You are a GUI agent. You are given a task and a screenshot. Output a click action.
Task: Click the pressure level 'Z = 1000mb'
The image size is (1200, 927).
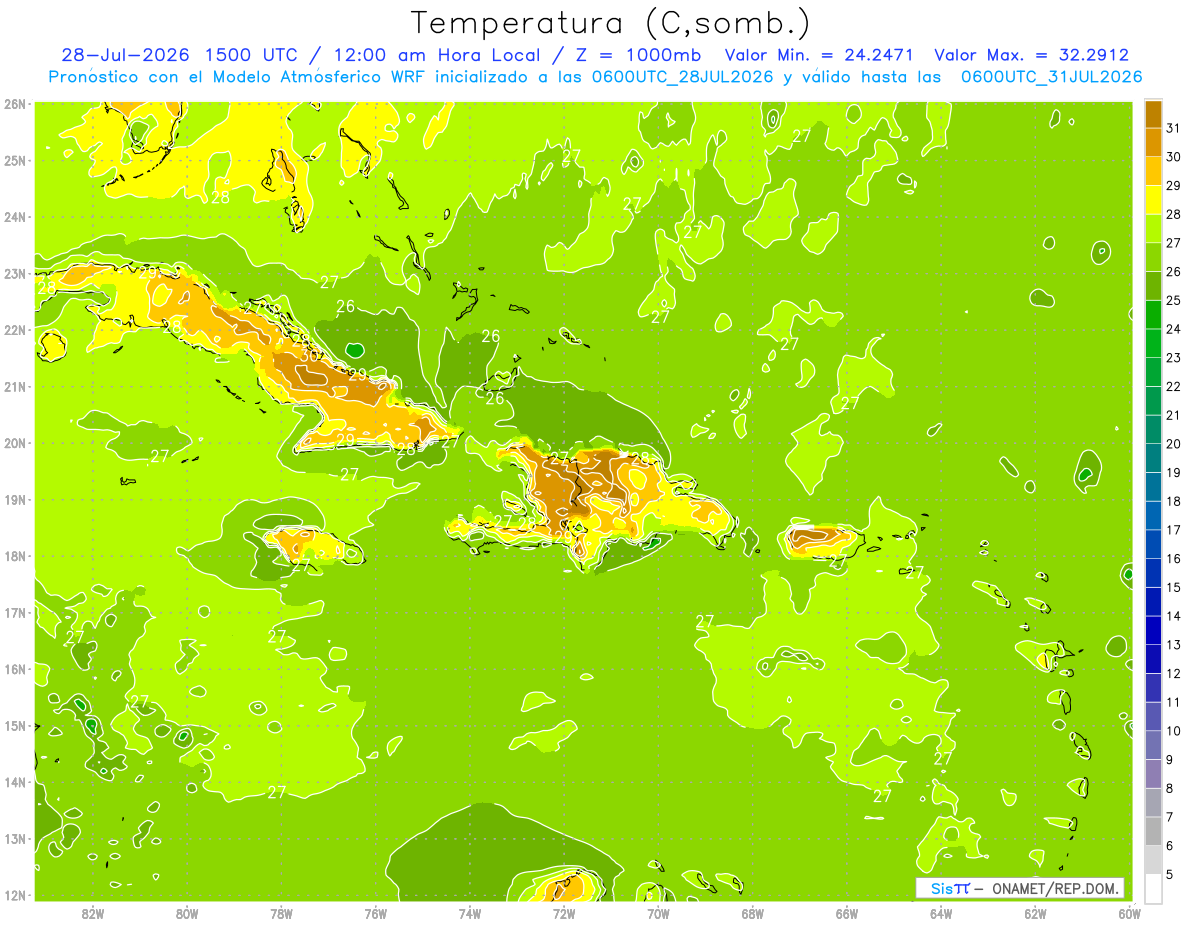638,55
